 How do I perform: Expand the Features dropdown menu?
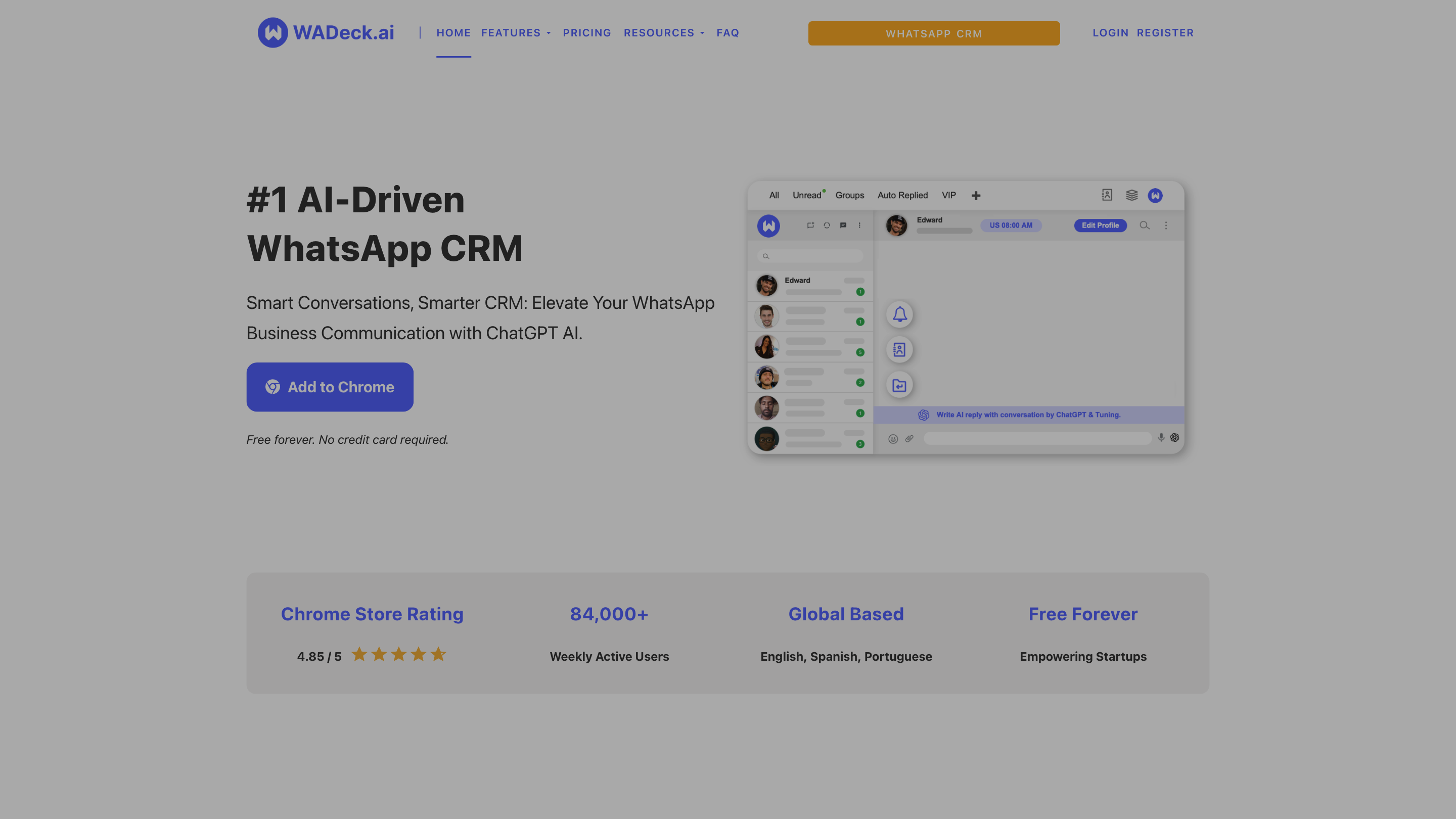(x=516, y=33)
